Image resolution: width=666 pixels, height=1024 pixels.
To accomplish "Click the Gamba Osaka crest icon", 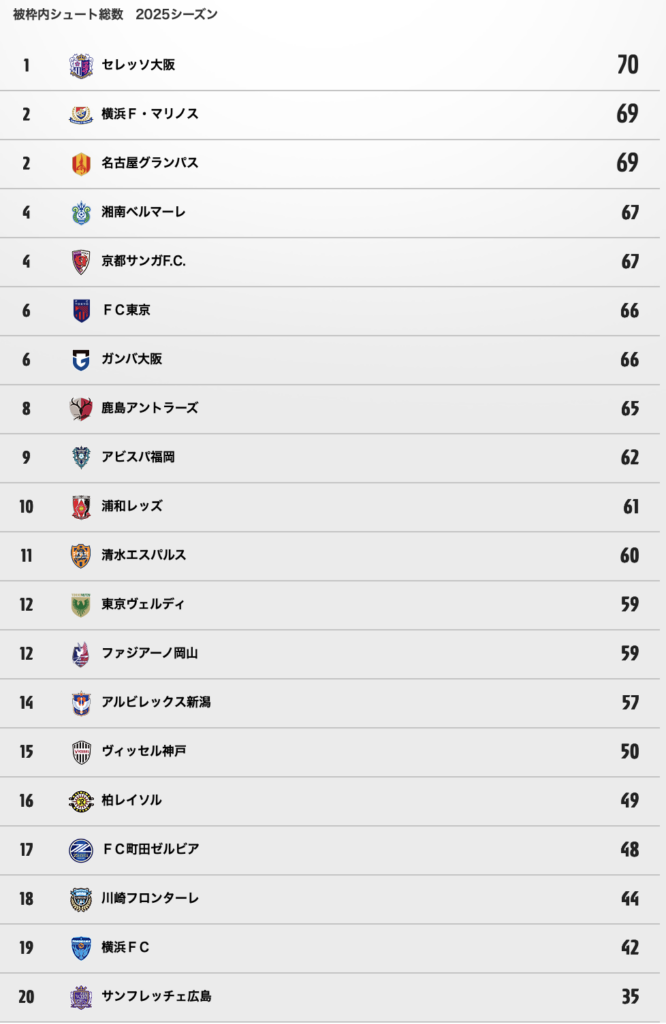I will [x=81, y=359].
